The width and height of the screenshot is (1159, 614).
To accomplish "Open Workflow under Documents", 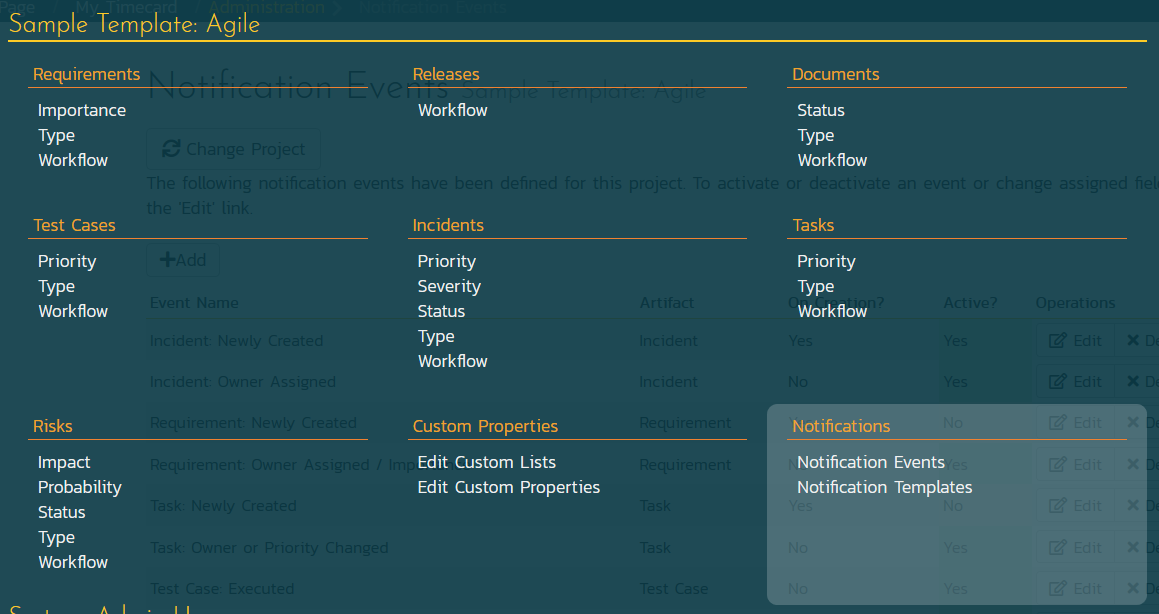I will [x=832, y=160].
